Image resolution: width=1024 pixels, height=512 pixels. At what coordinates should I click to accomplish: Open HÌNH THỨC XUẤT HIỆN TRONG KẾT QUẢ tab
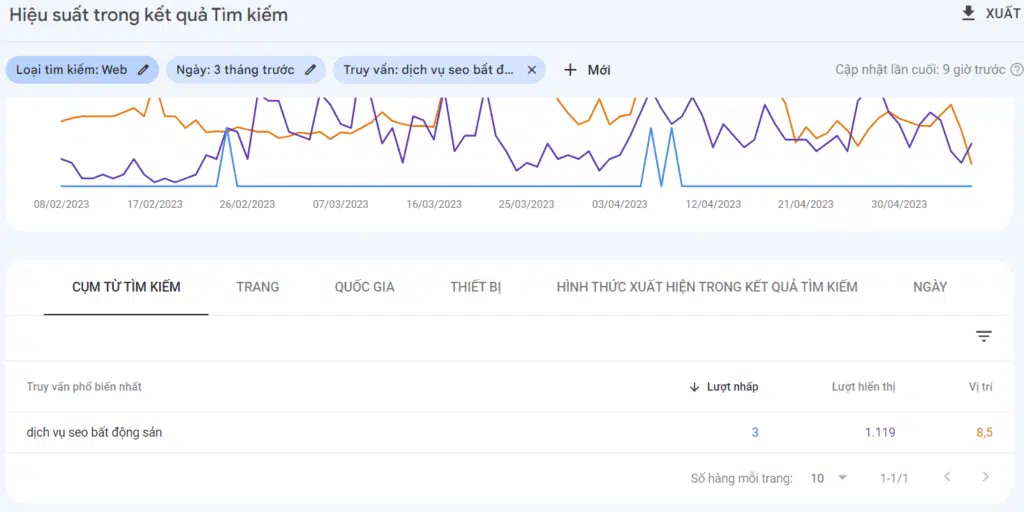[707, 287]
